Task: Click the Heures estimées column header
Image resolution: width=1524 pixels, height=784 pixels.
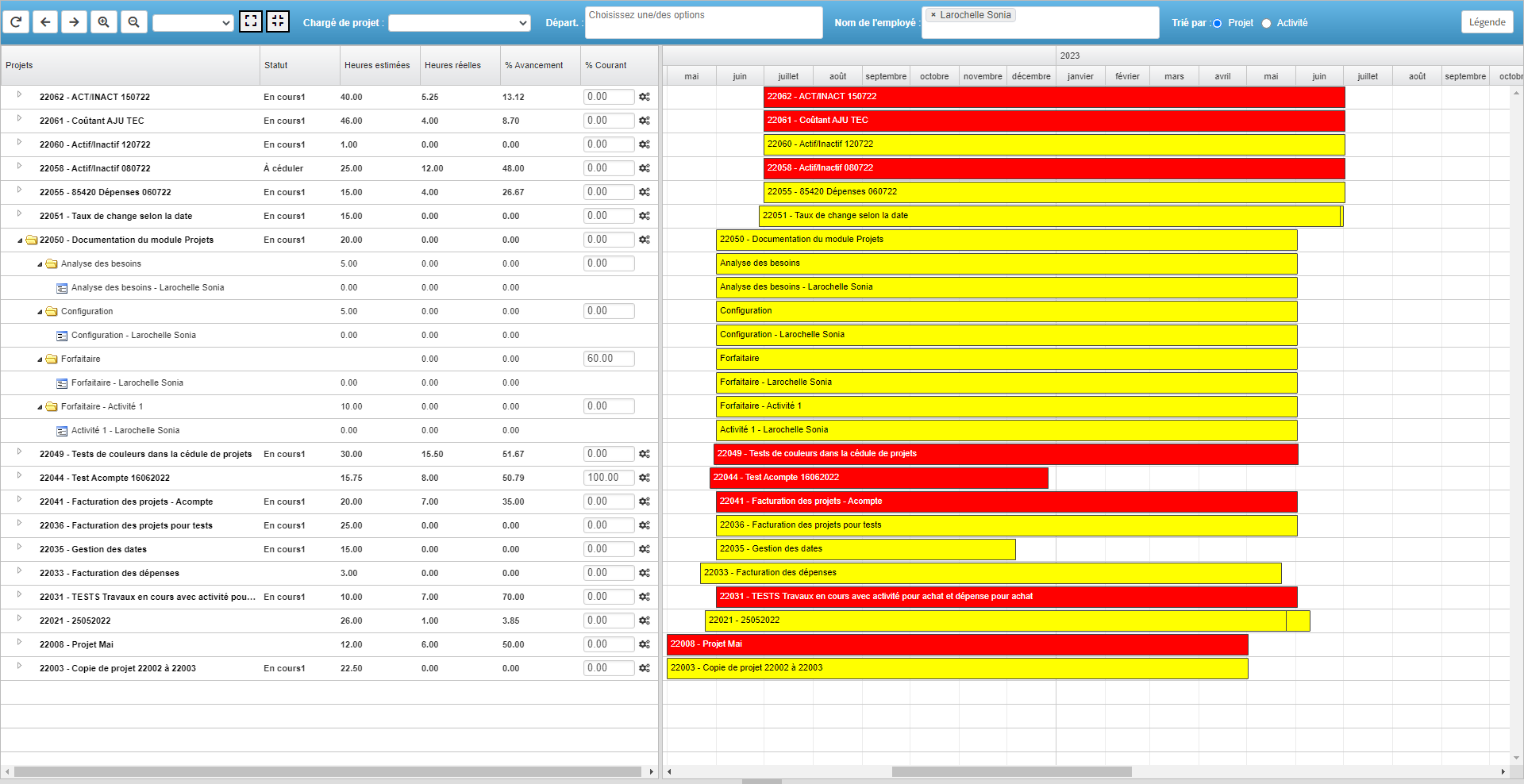Action: [377, 65]
